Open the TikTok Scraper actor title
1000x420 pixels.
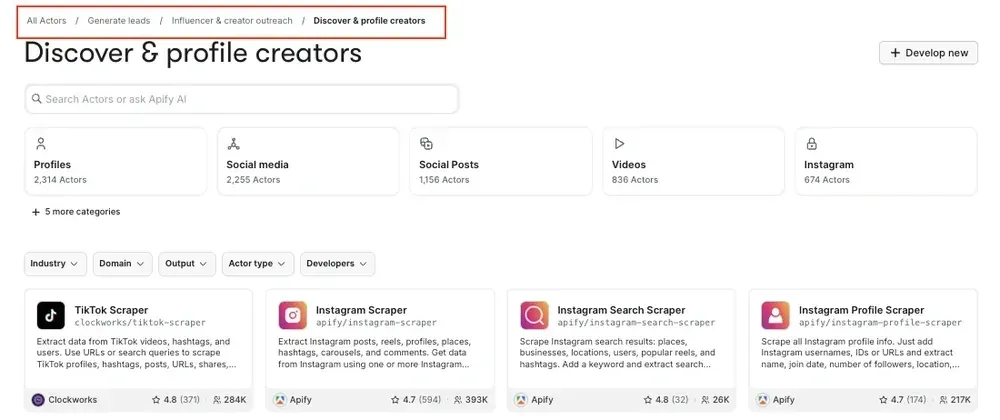click(x=111, y=310)
